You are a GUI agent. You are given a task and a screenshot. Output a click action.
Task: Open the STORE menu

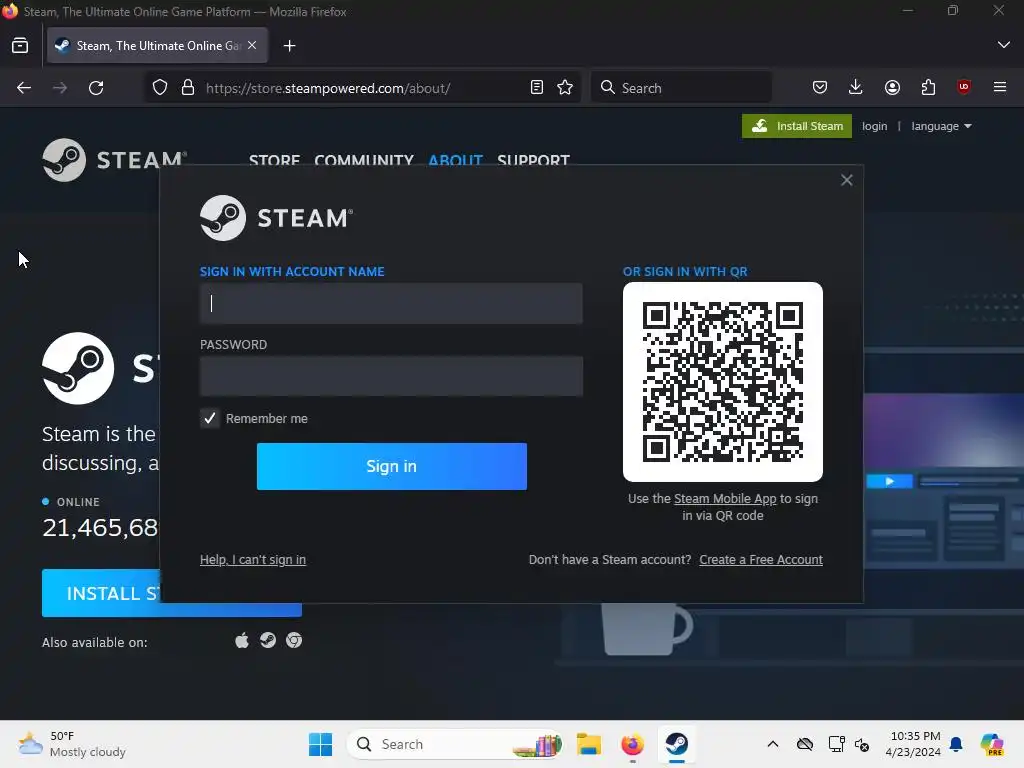click(x=274, y=160)
